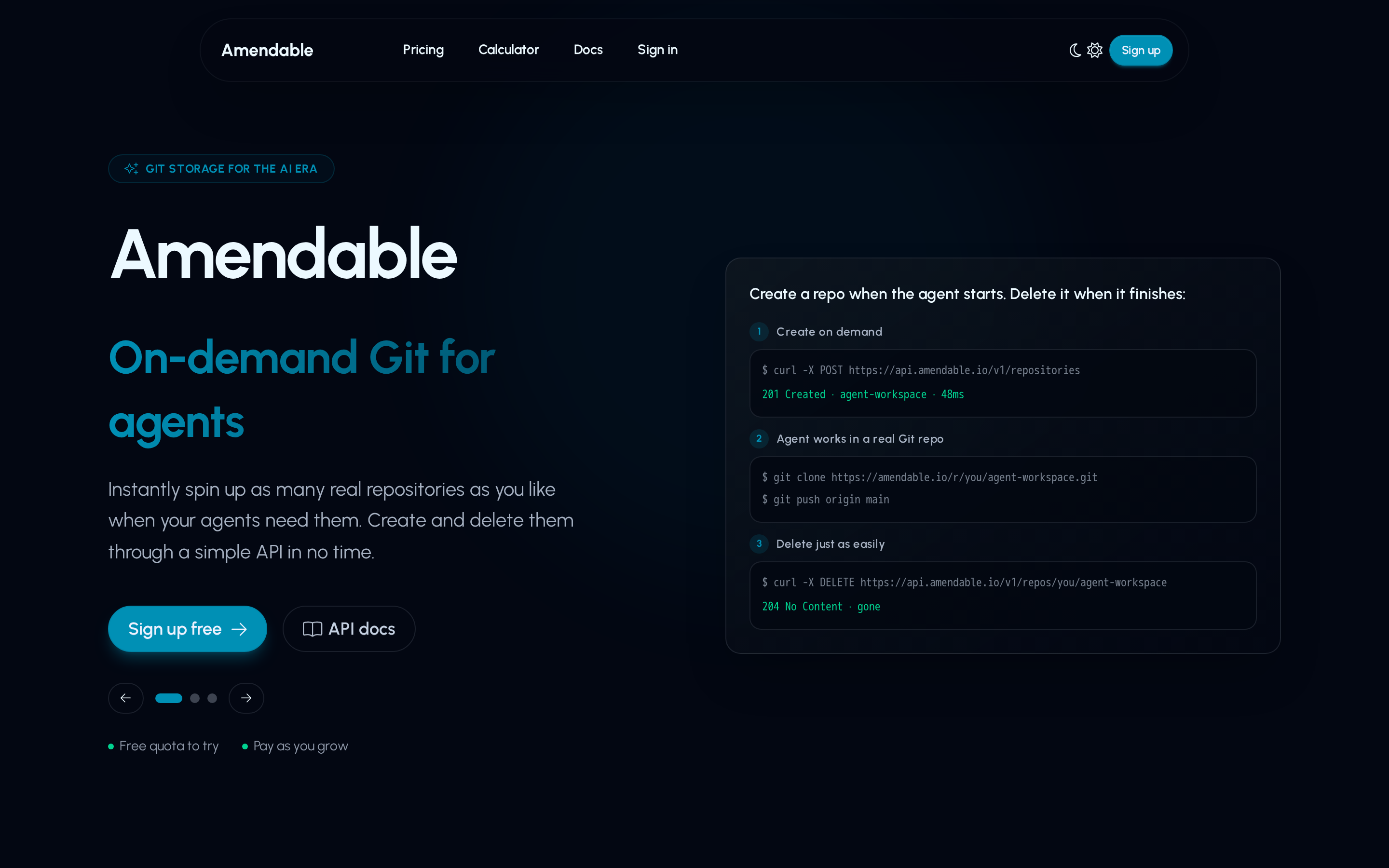Click the Sign in link
This screenshot has height=868, width=1389.
point(657,50)
